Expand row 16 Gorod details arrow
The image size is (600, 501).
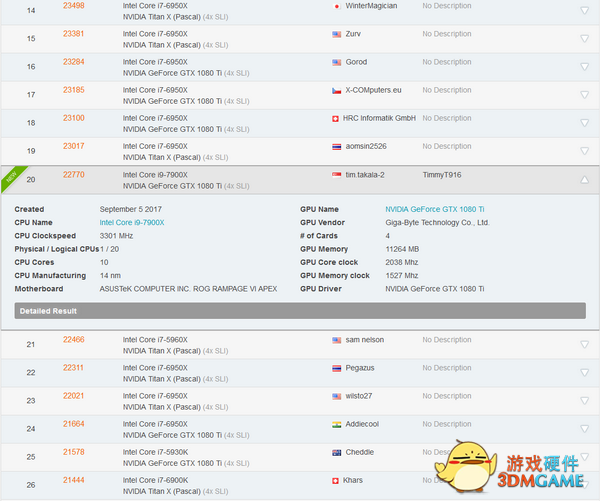[584, 67]
